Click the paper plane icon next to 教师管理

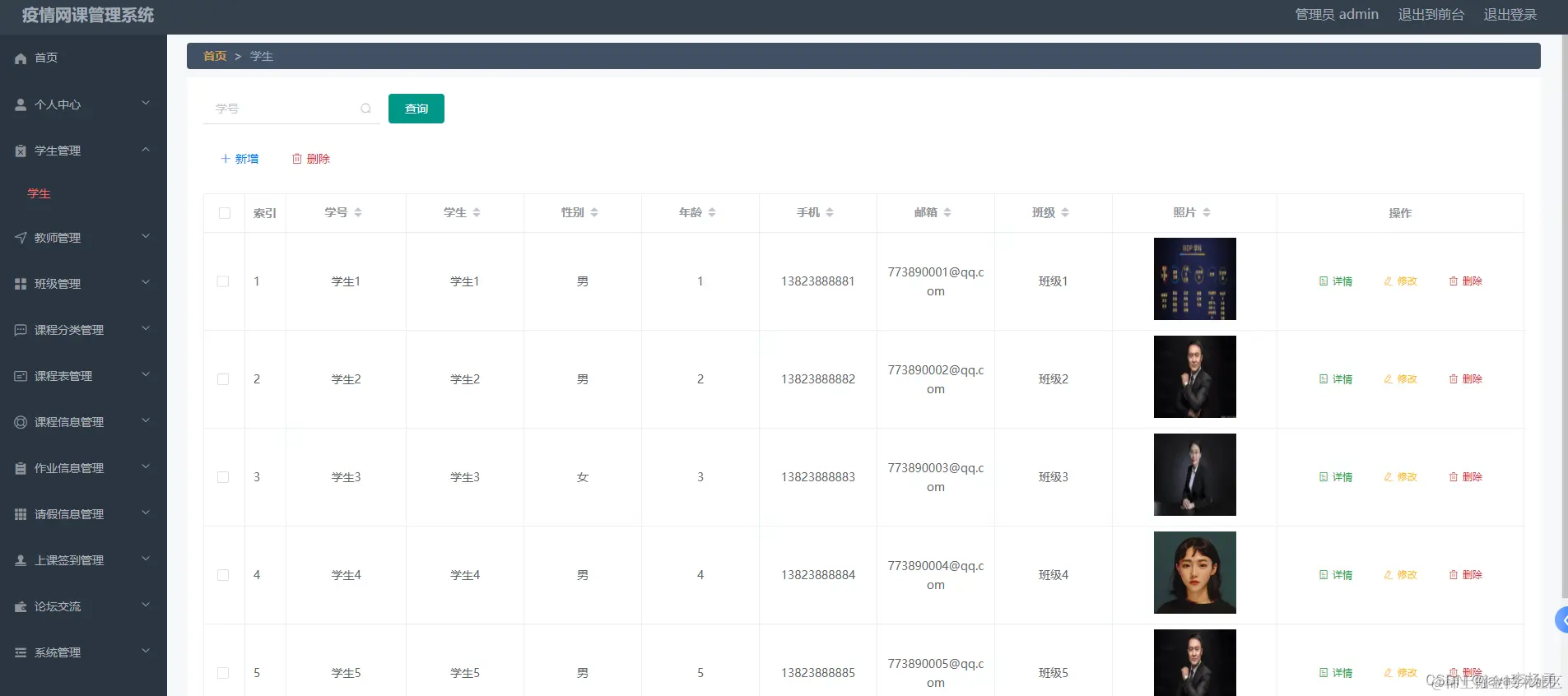pyautogui.click(x=21, y=238)
